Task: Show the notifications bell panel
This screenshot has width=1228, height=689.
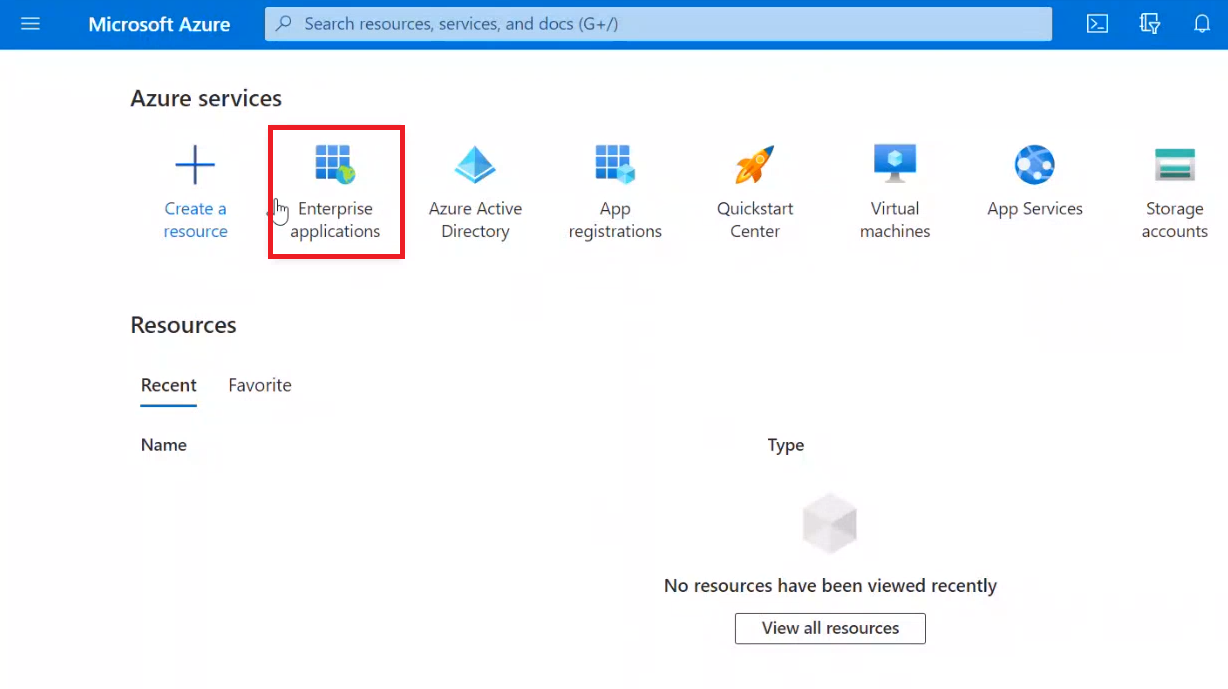Action: [x=1202, y=24]
